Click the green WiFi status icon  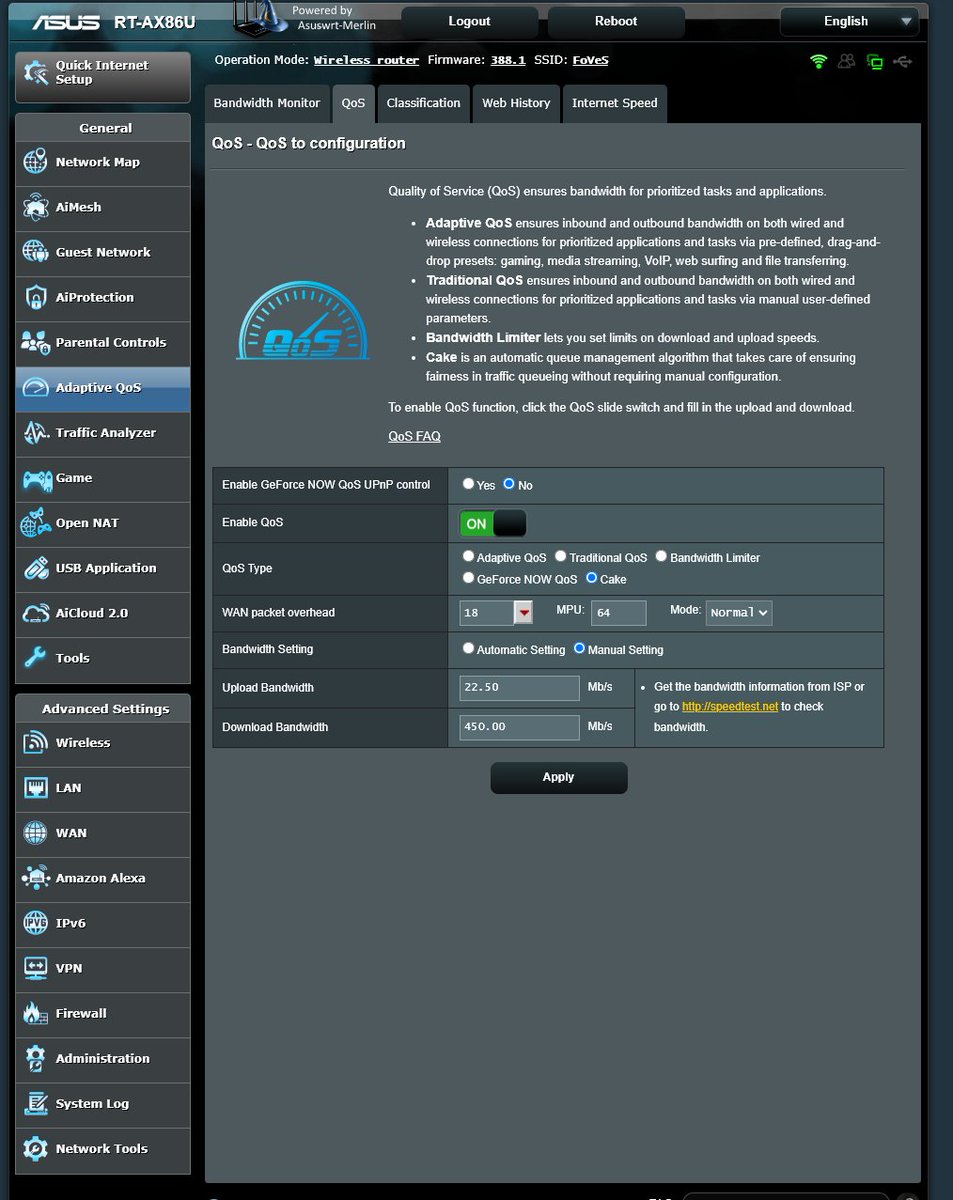(x=819, y=62)
